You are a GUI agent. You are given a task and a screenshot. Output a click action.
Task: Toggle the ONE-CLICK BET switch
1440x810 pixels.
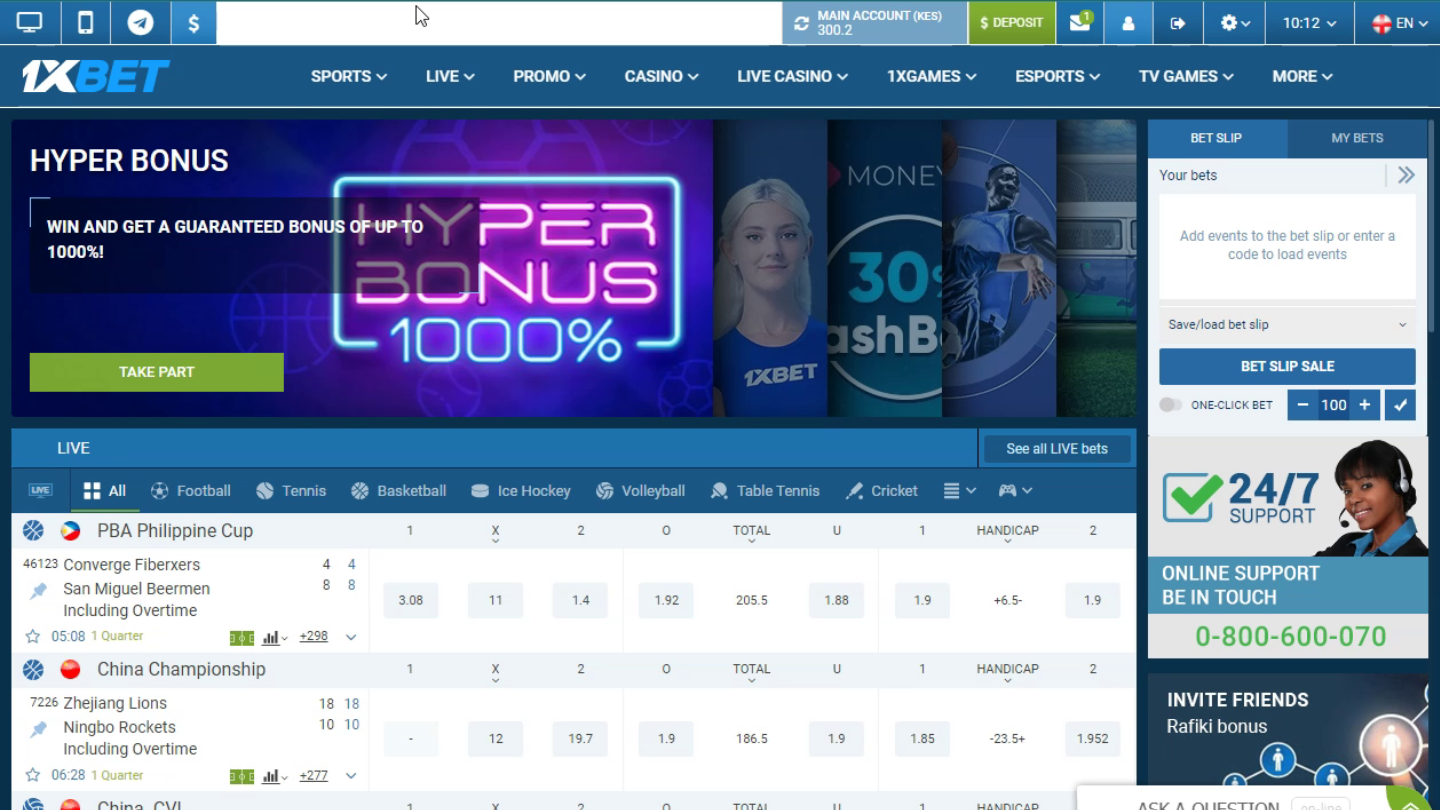tap(1170, 405)
